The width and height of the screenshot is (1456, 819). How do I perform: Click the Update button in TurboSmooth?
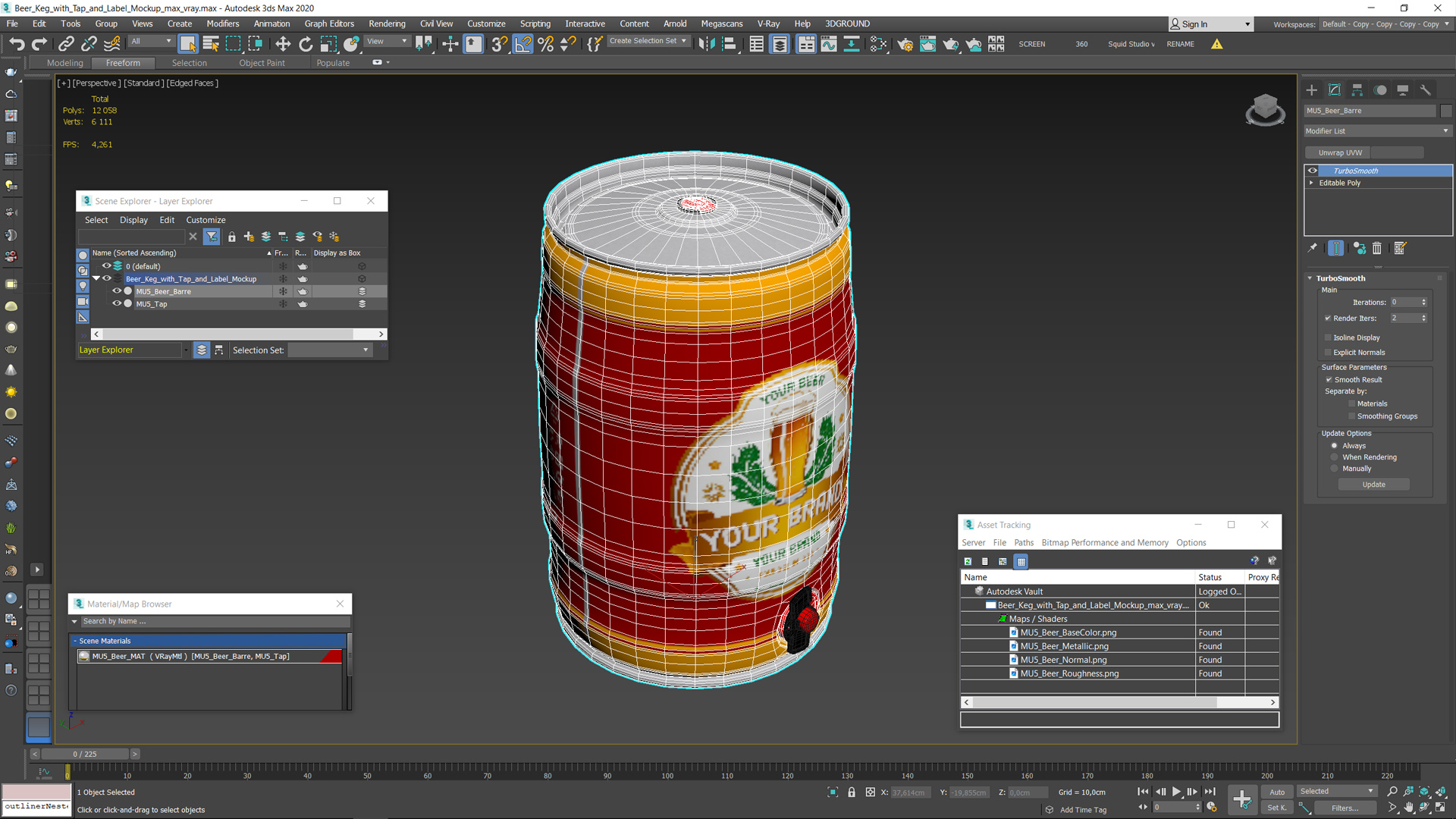[x=1373, y=485]
